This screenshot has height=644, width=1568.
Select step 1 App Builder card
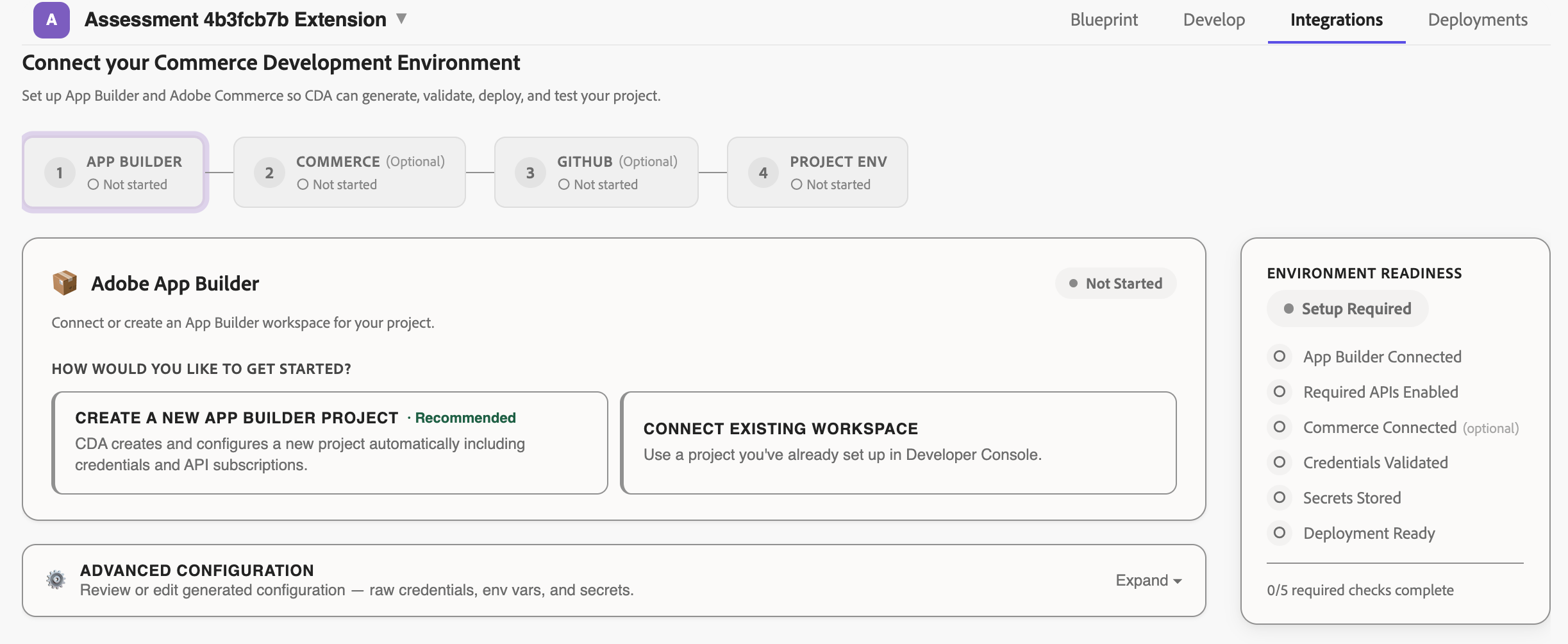point(115,172)
